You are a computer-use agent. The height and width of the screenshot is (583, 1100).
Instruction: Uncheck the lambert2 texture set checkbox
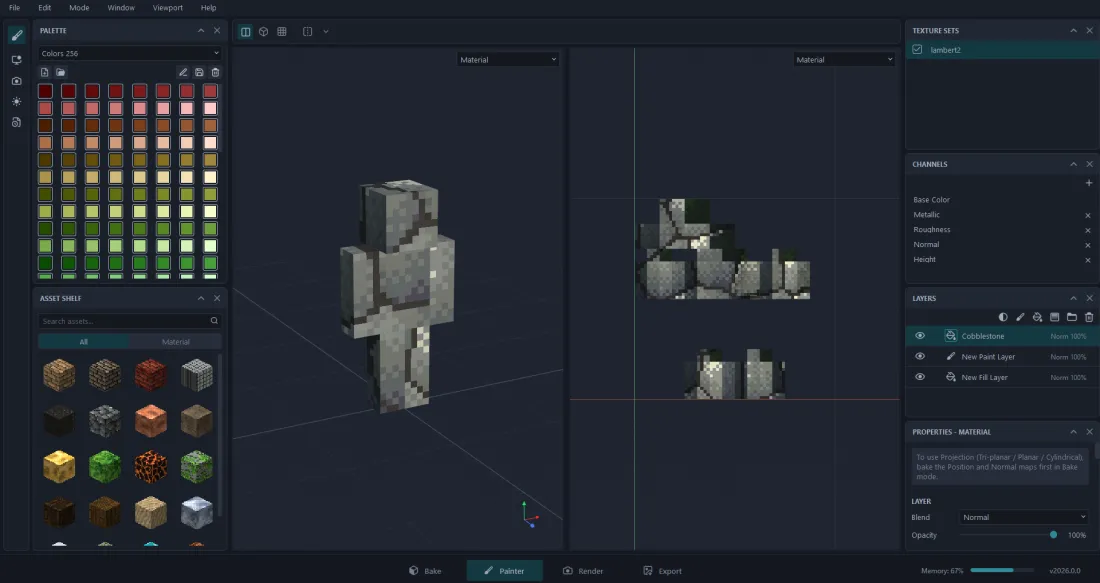[x=917, y=50]
